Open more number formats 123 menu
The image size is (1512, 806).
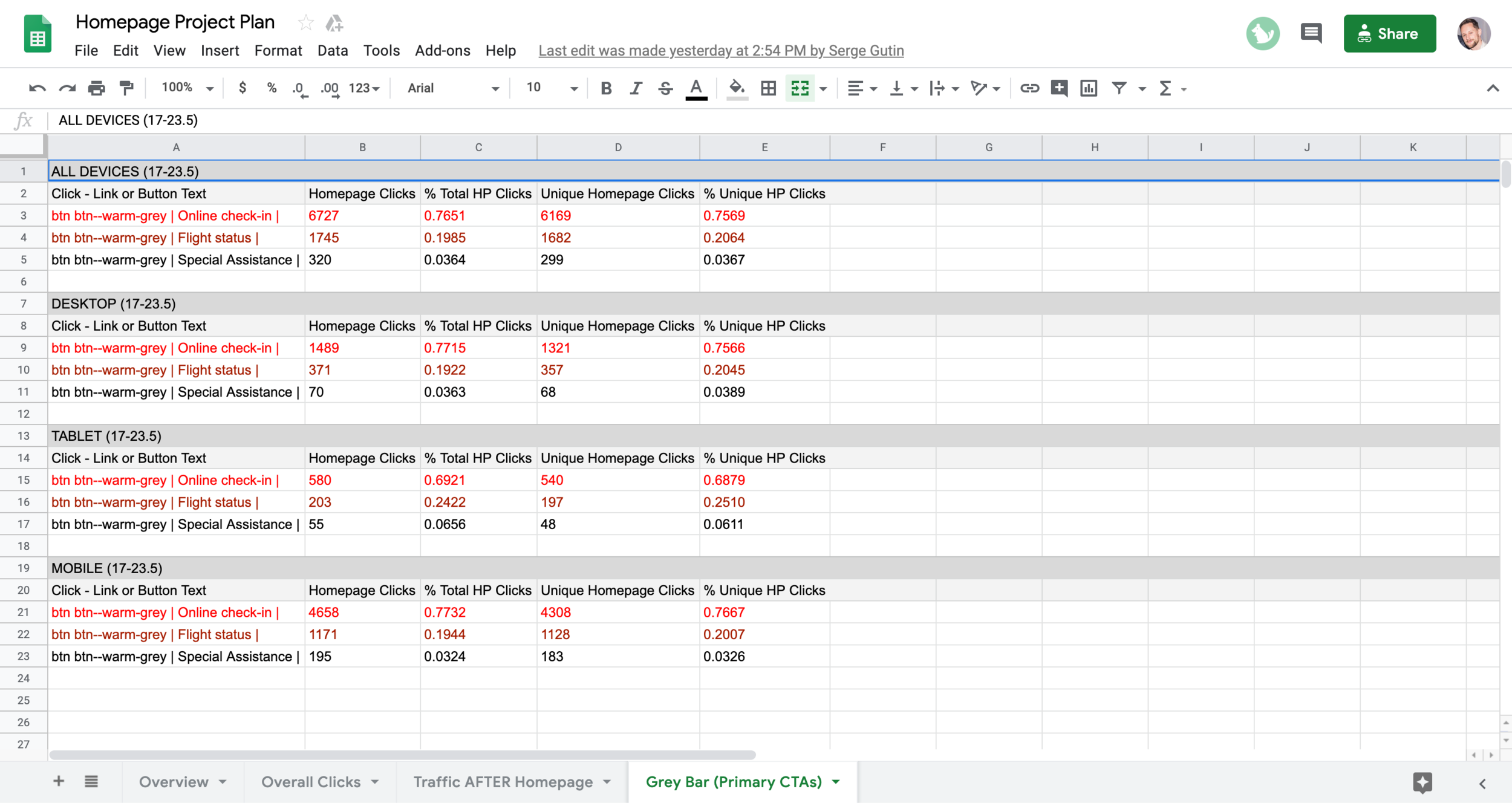(x=364, y=88)
